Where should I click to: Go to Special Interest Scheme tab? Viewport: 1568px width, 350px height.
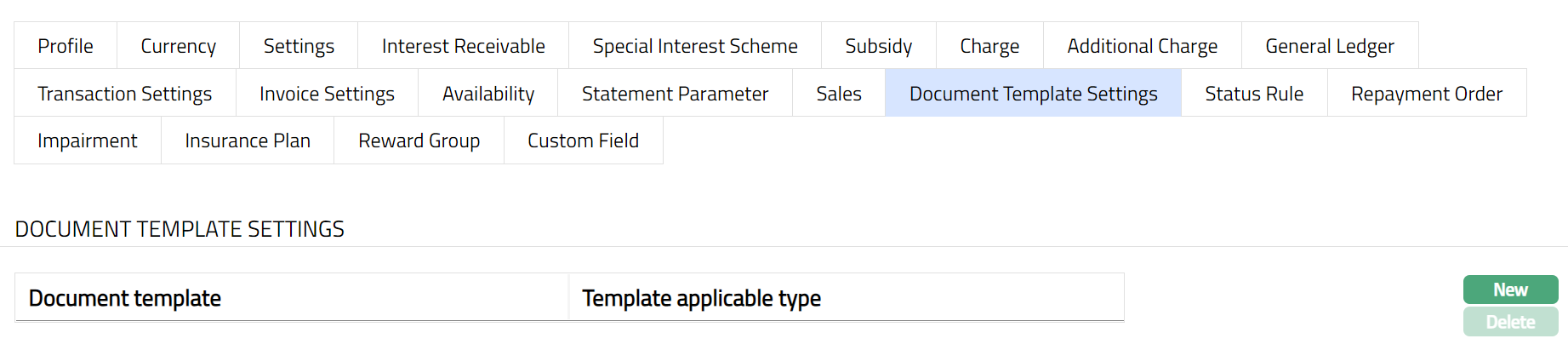click(695, 46)
